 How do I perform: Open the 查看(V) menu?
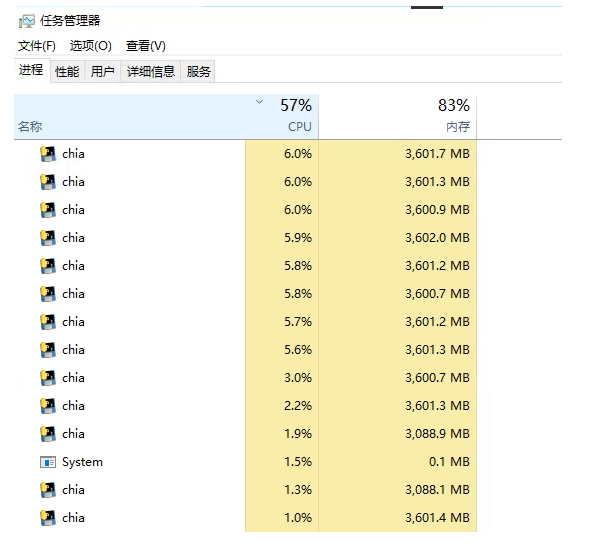[x=146, y=46]
